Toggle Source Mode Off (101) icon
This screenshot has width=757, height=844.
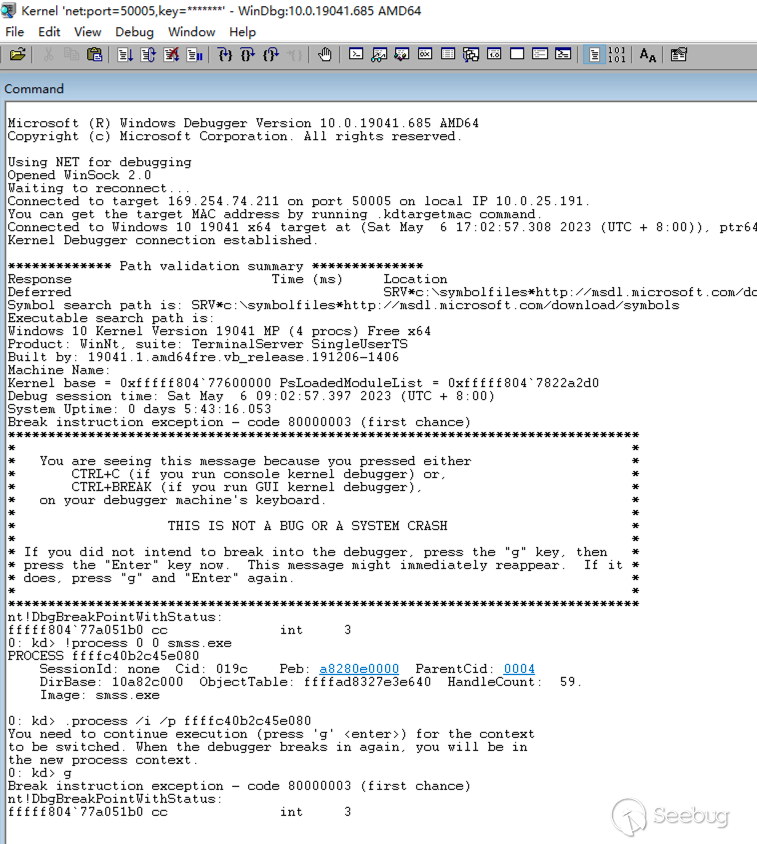click(x=616, y=54)
